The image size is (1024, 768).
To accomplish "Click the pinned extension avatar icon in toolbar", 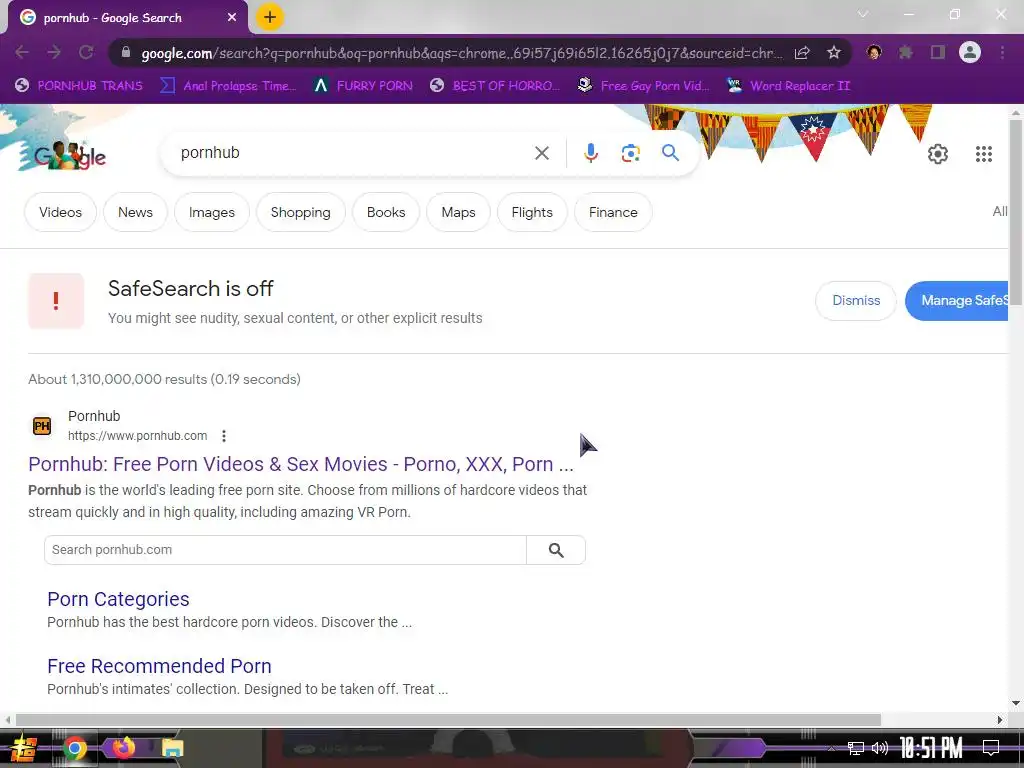I will point(874,52).
